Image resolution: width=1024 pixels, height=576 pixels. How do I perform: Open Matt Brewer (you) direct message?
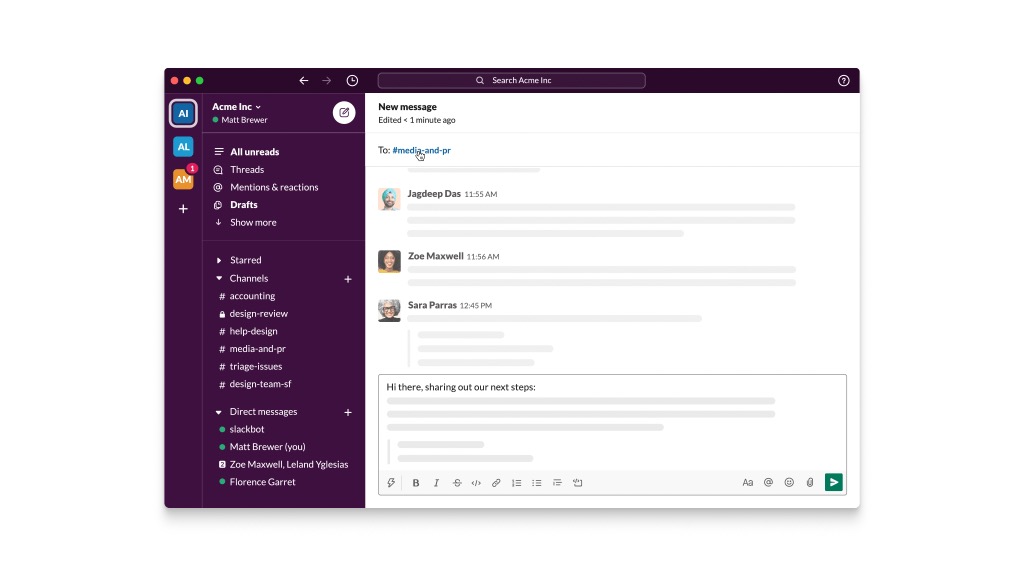267,447
